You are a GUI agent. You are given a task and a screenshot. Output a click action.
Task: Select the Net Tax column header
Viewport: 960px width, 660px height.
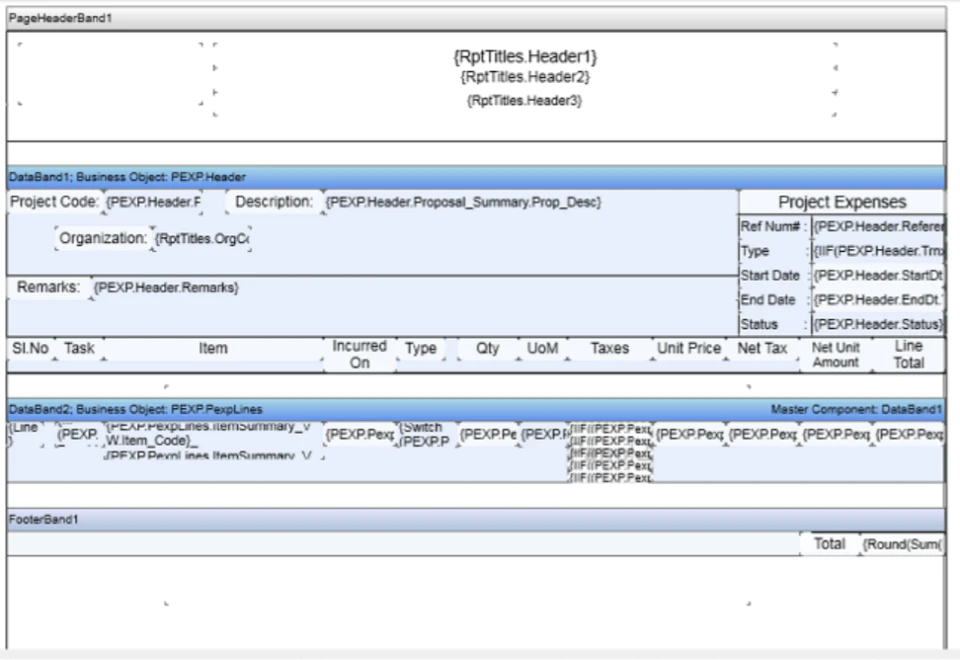point(762,348)
